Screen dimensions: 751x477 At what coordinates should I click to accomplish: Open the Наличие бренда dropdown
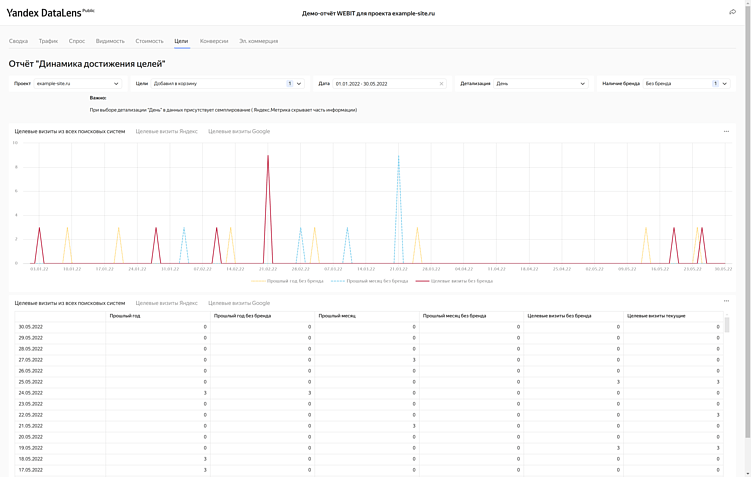pos(725,84)
